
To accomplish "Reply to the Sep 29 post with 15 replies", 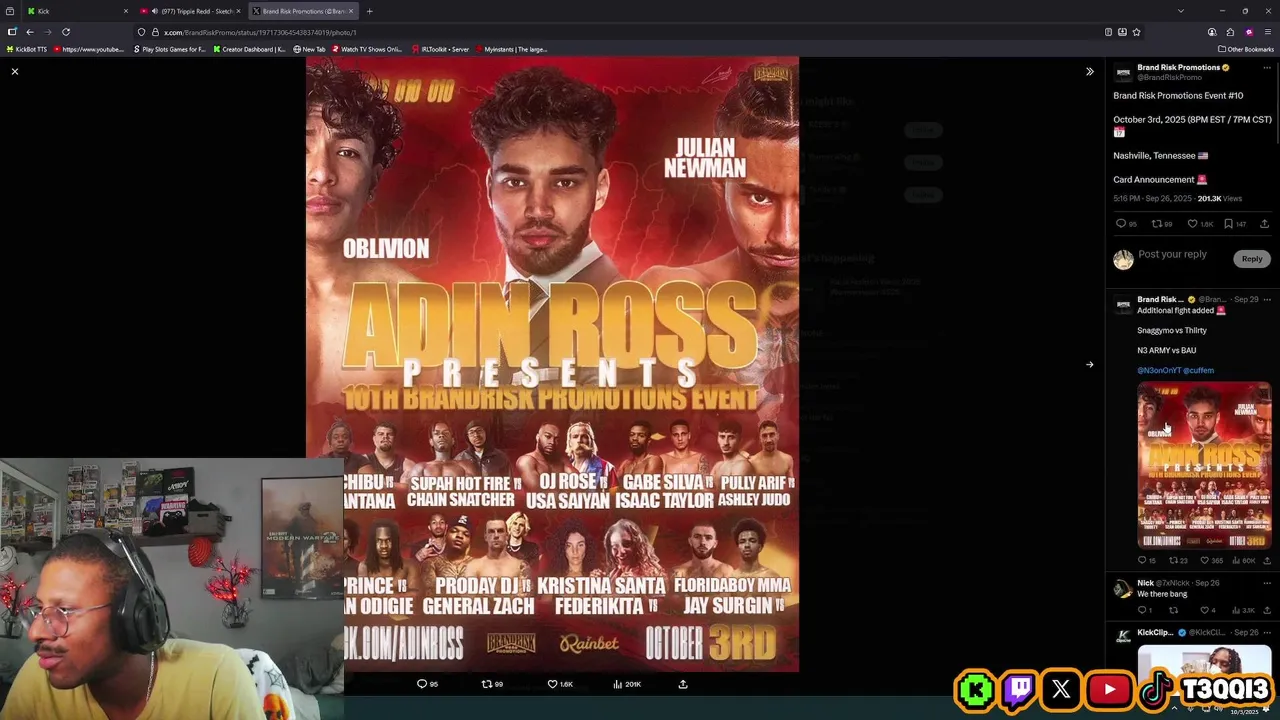I will (x=1143, y=561).
